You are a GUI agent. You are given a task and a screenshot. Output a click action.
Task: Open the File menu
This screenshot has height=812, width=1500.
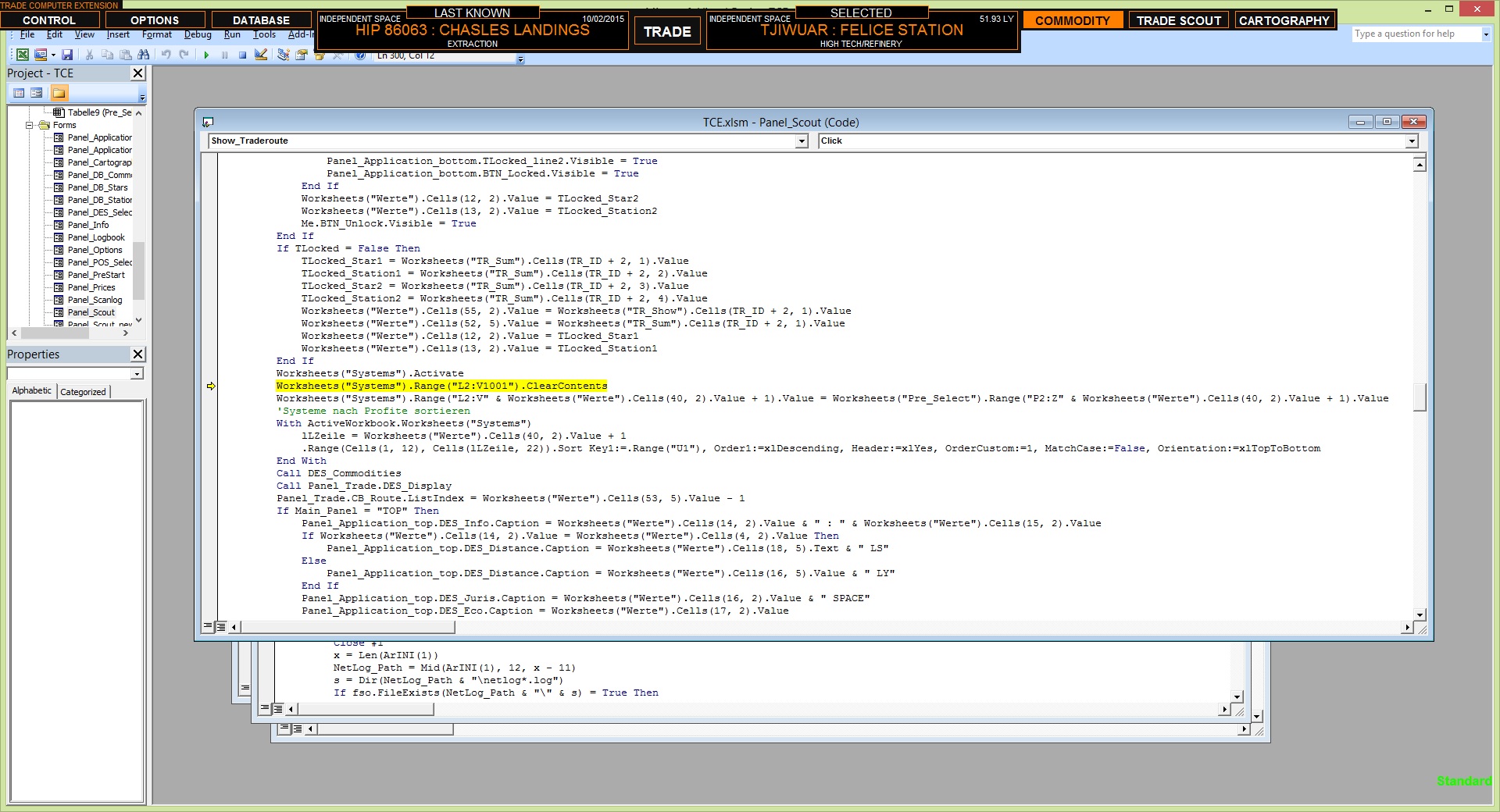pos(27,34)
